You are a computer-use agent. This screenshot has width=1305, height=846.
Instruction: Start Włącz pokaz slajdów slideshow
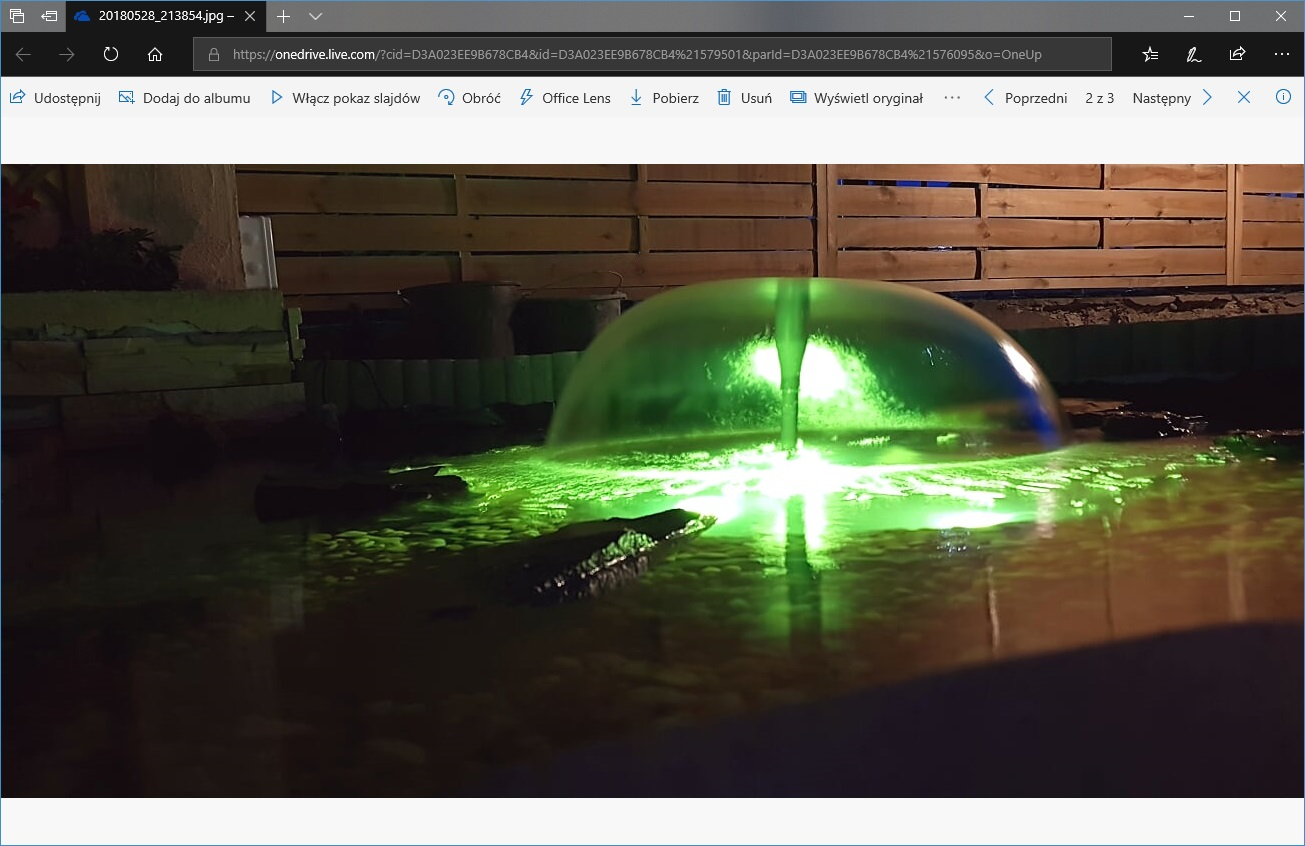(x=345, y=98)
